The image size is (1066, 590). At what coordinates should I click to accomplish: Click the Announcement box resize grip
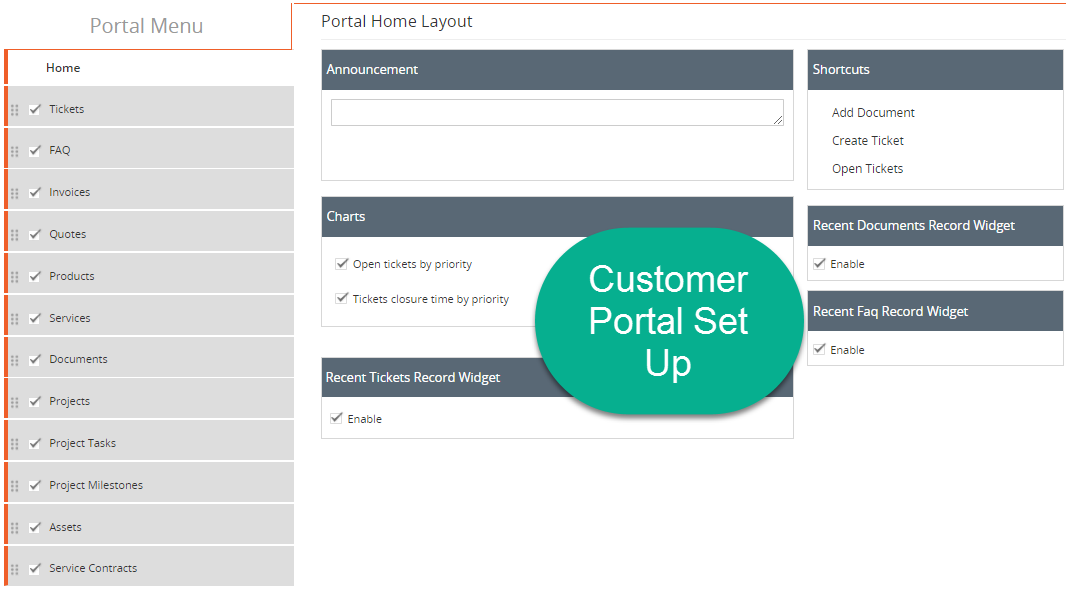tap(778, 120)
